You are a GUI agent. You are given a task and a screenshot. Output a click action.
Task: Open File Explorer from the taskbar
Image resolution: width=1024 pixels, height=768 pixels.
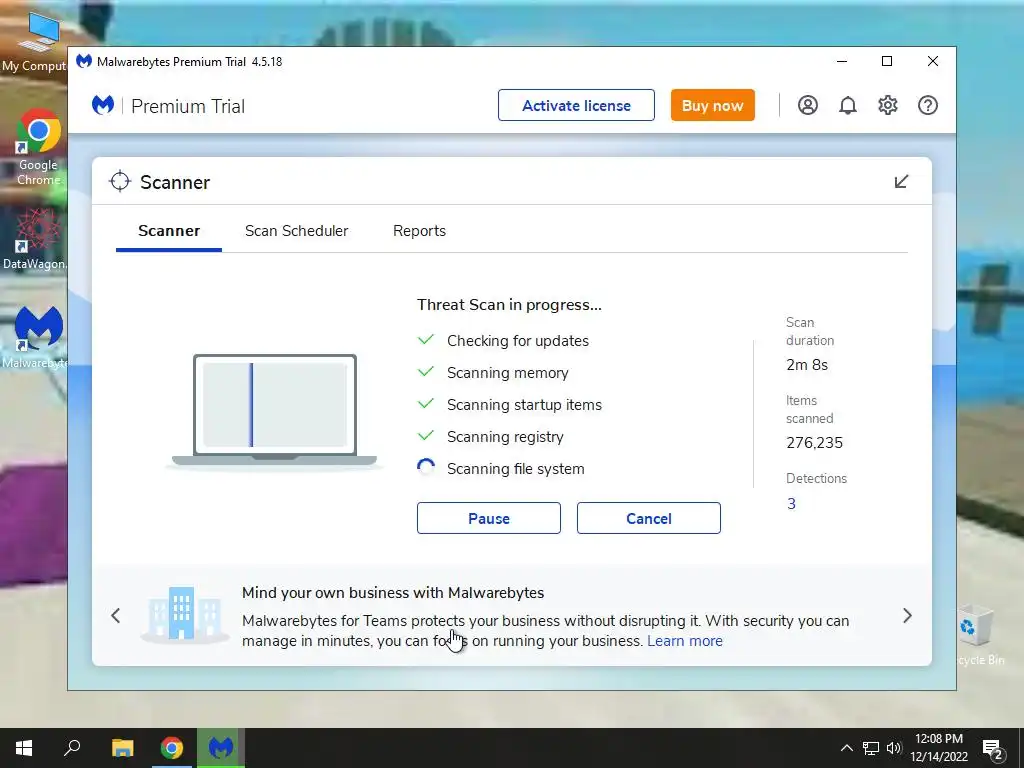[122, 748]
